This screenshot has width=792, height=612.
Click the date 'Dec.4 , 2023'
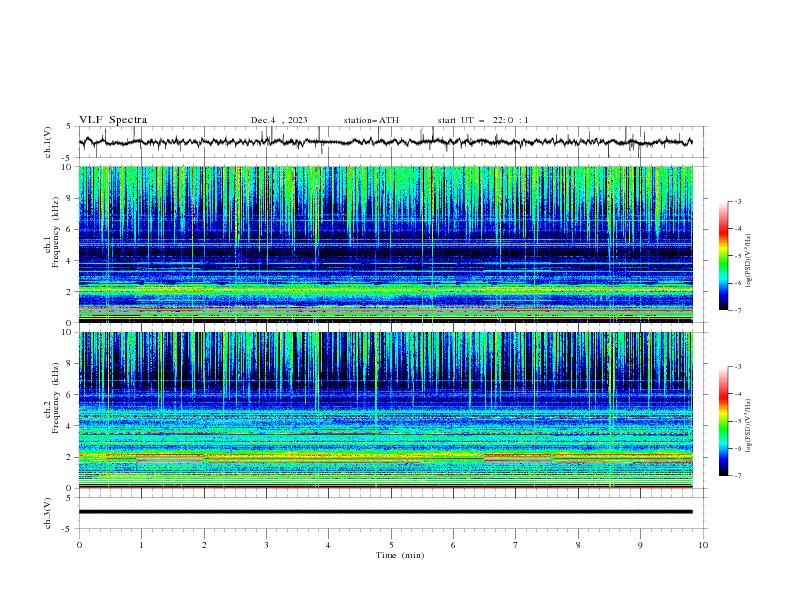(279, 120)
